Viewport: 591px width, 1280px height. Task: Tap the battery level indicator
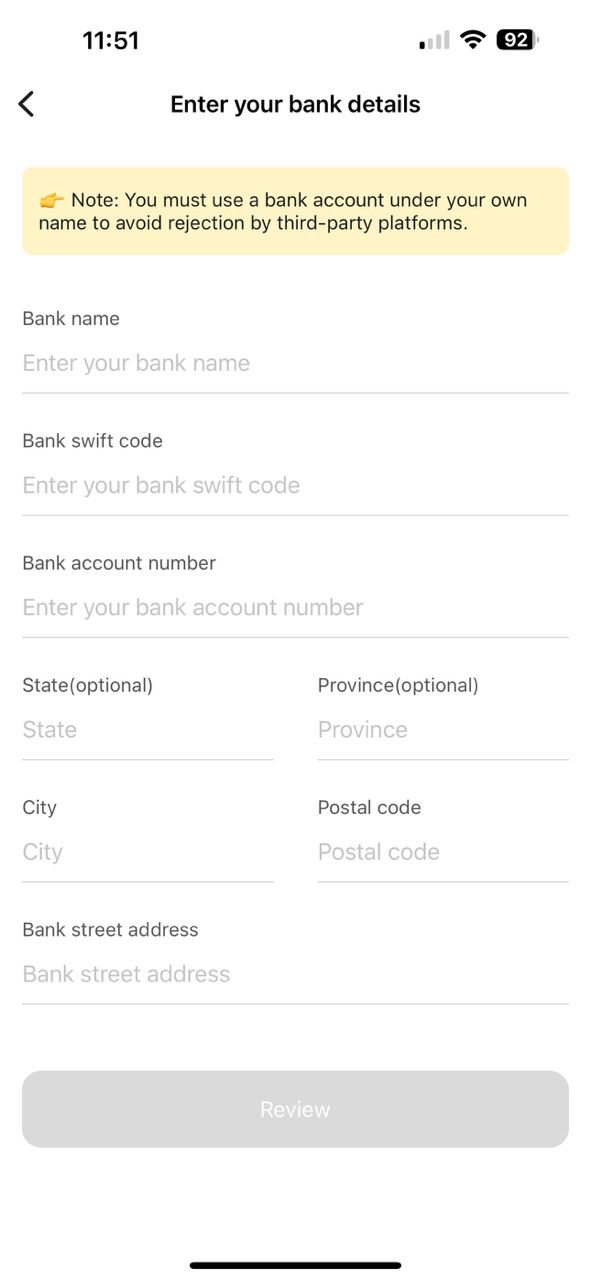point(518,40)
